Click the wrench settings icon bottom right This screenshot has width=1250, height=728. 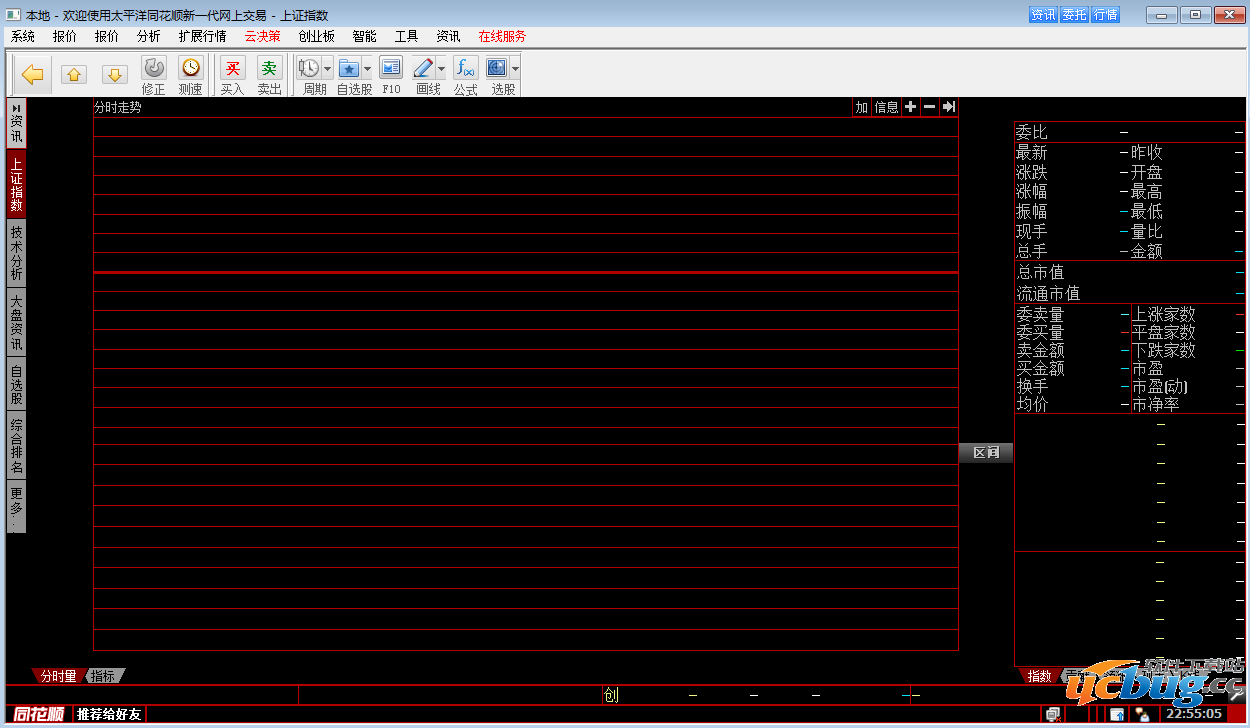(1236, 694)
